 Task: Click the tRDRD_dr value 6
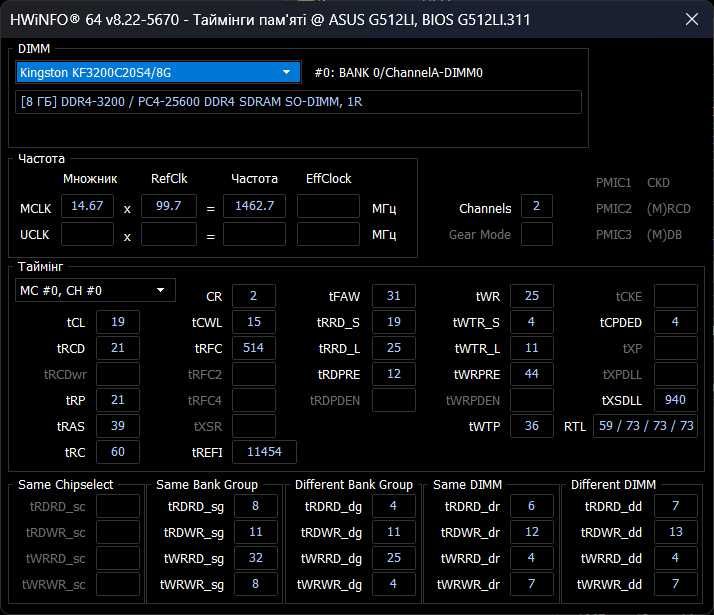[x=532, y=506]
